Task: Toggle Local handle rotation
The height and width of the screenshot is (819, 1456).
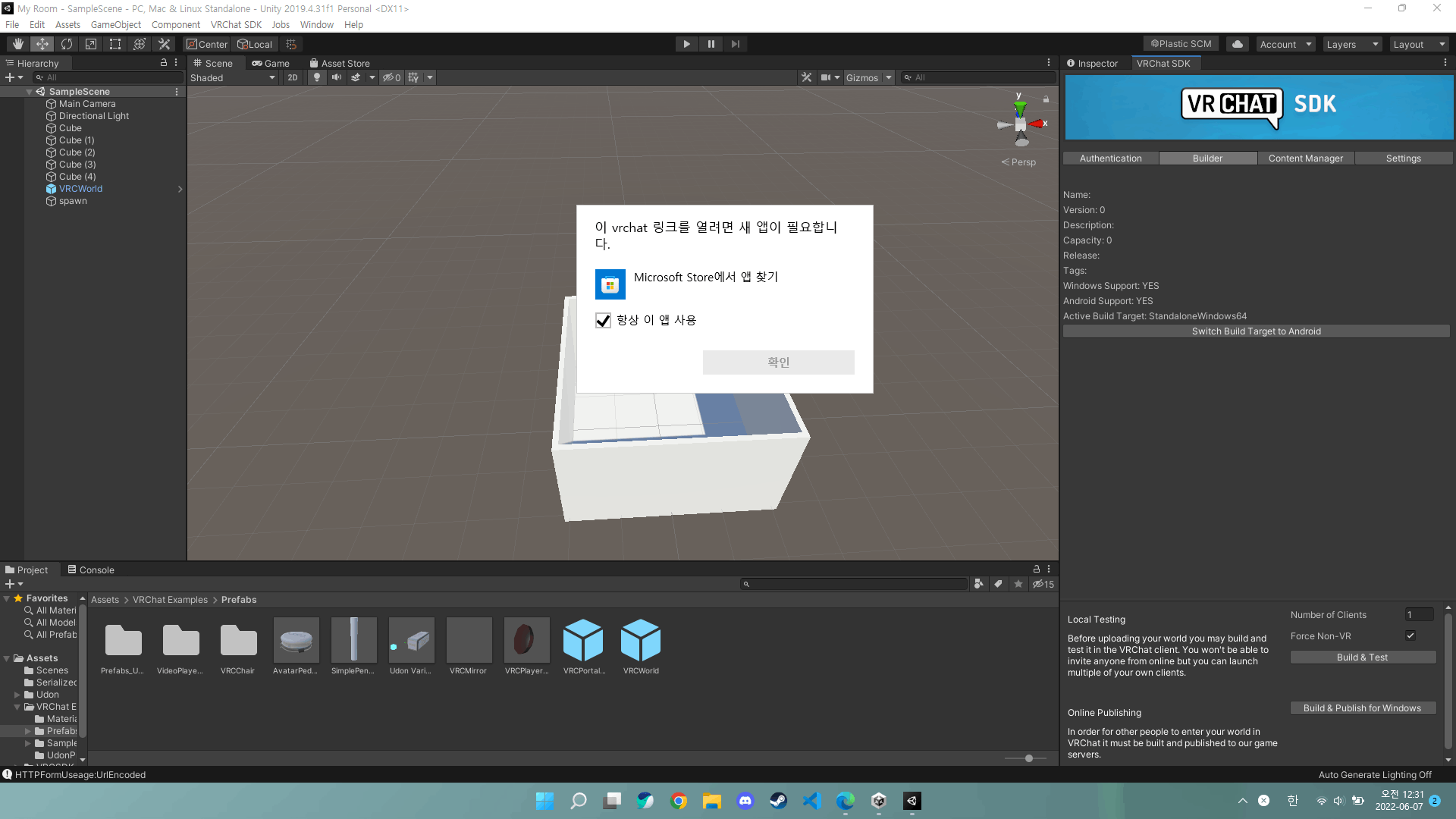Action: pyautogui.click(x=255, y=44)
